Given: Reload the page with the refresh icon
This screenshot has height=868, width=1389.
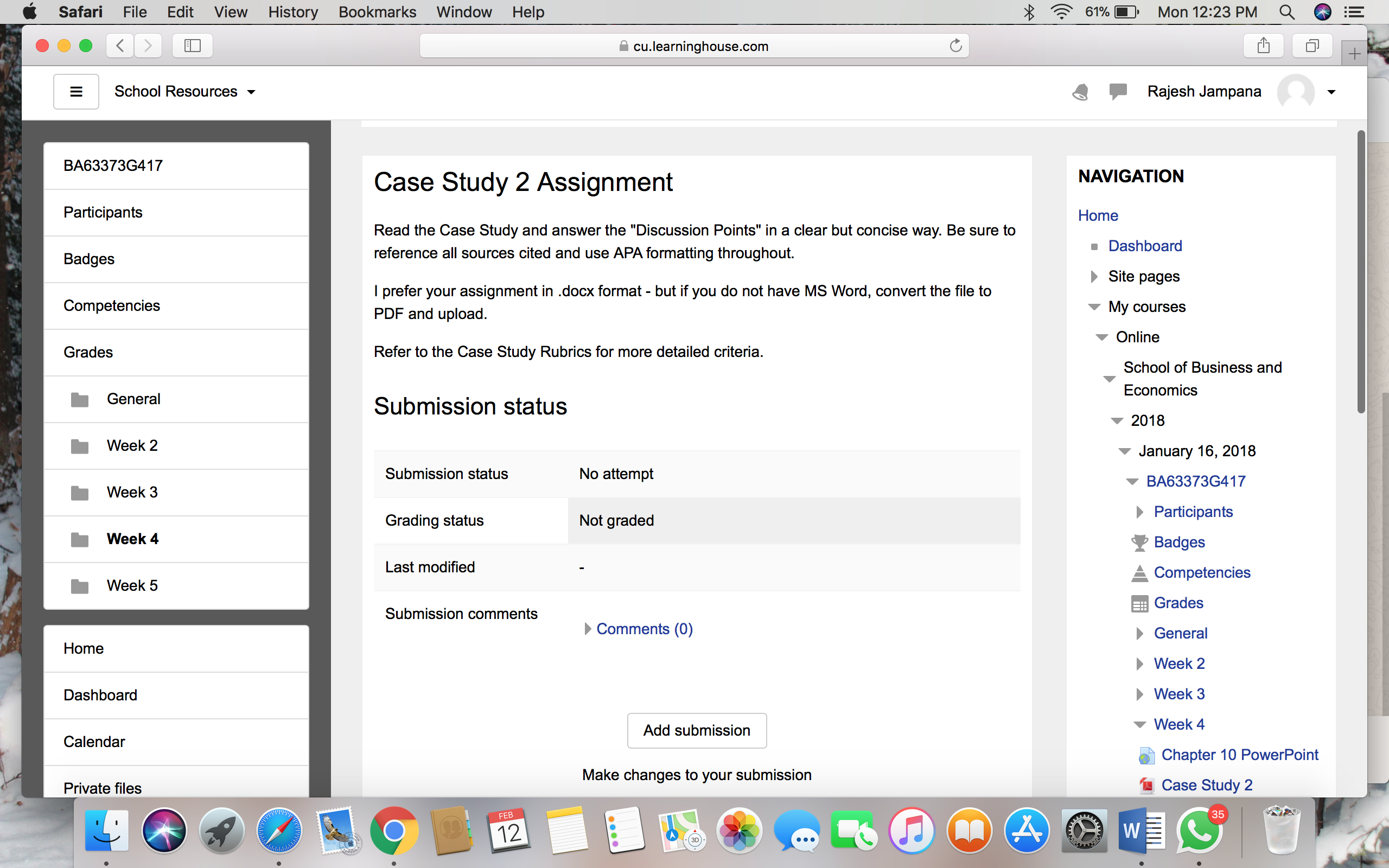Looking at the screenshot, I should tap(955, 46).
